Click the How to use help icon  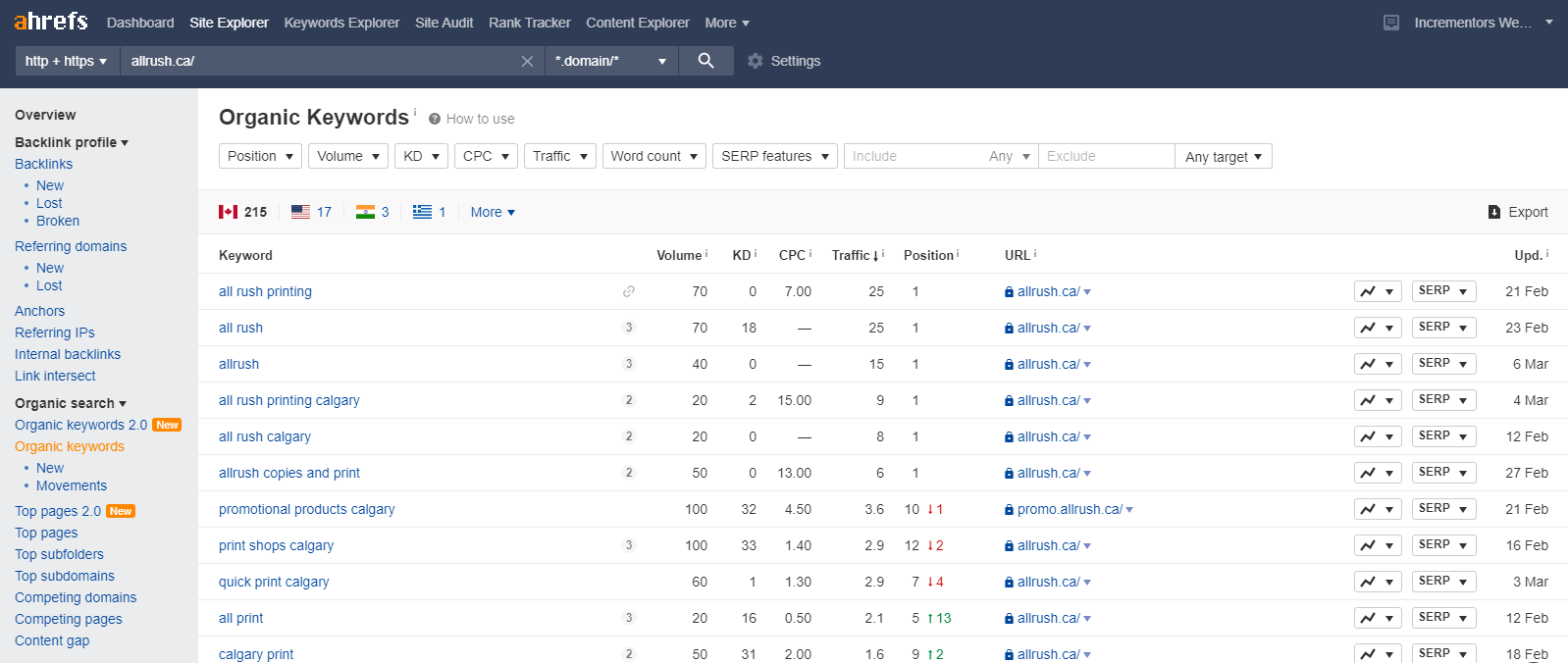(435, 119)
